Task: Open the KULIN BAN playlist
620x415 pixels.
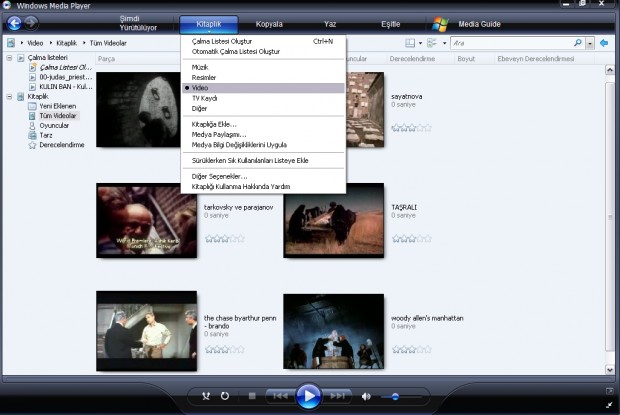Action: [x=66, y=87]
